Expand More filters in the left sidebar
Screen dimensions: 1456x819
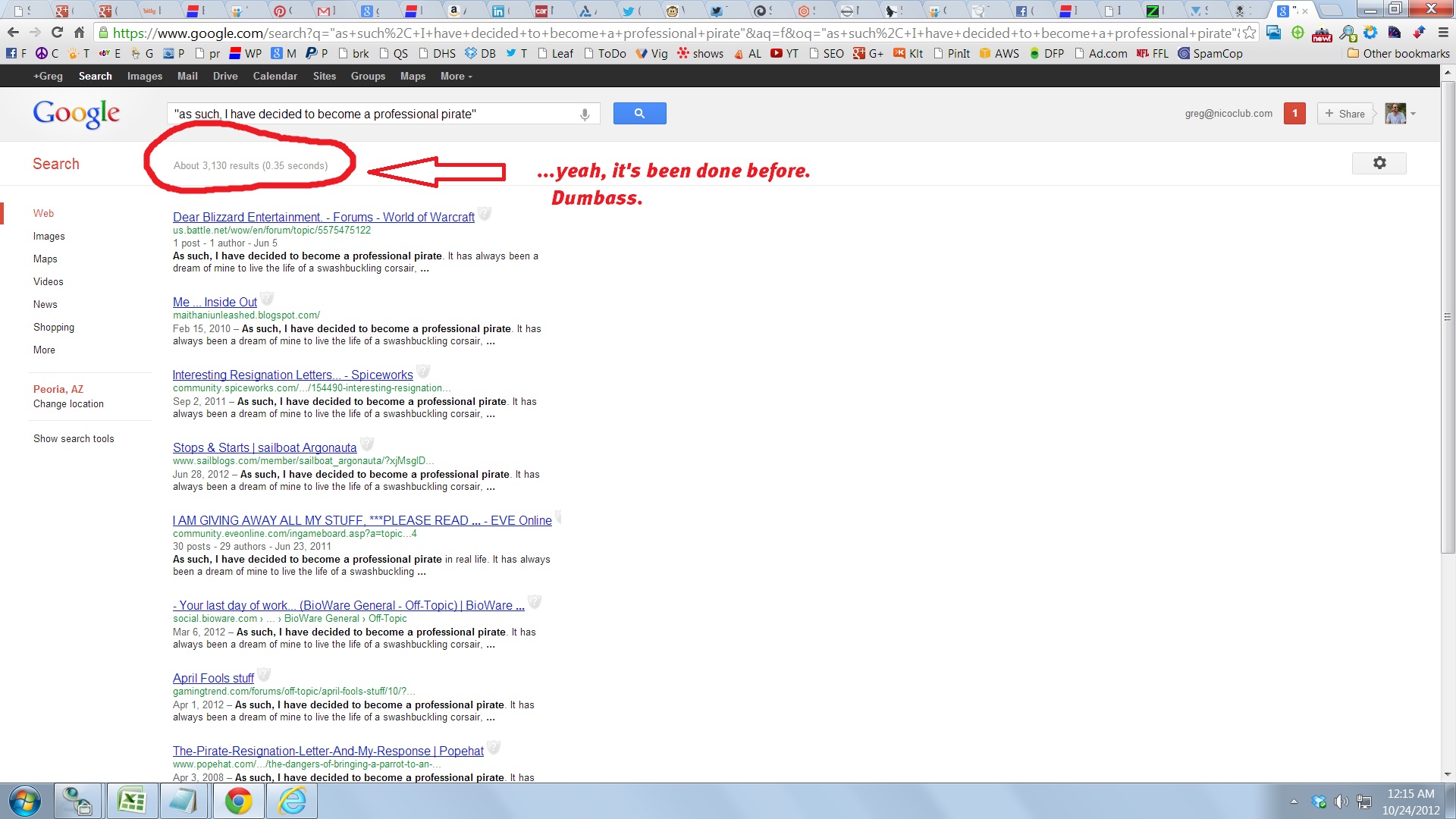click(44, 350)
